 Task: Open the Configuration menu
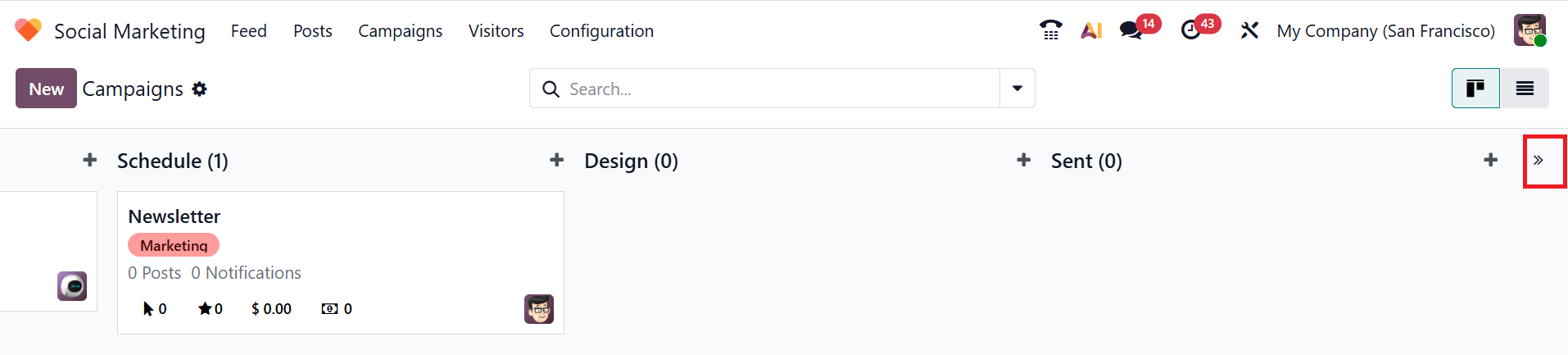click(x=601, y=31)
